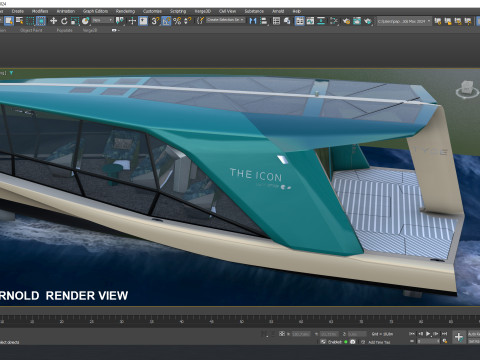This screenshot has height=360, width=480.
Task: Open Select by Name tool
Action: tap(20, 21)
